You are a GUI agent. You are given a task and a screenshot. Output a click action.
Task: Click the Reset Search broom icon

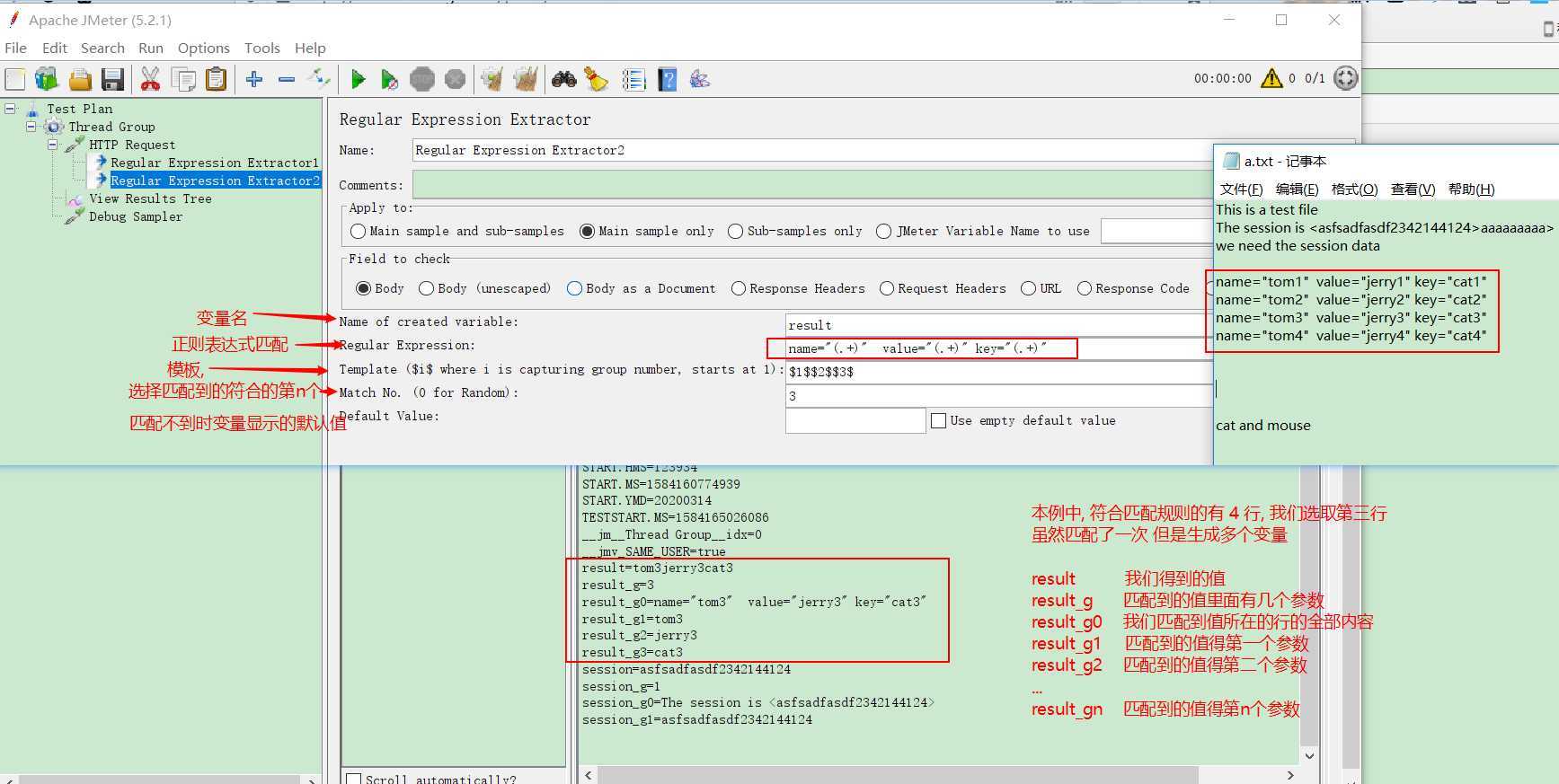click(597, 80)
